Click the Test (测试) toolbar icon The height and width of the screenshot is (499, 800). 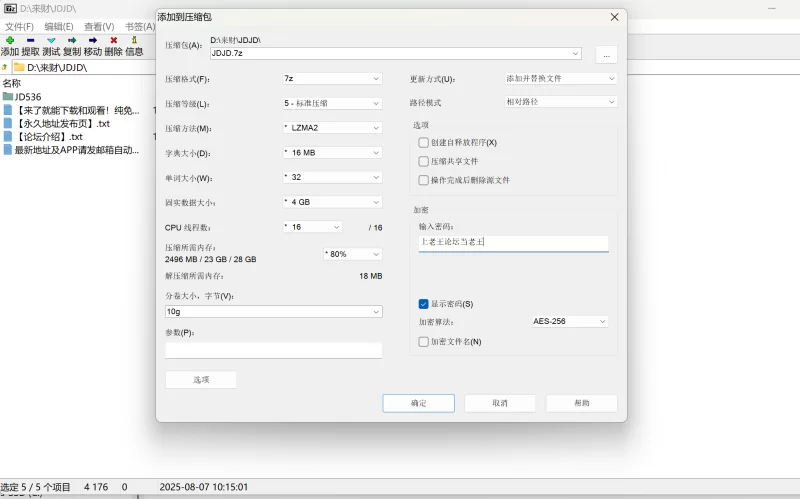pyautogui.click(x=51, y=40)
